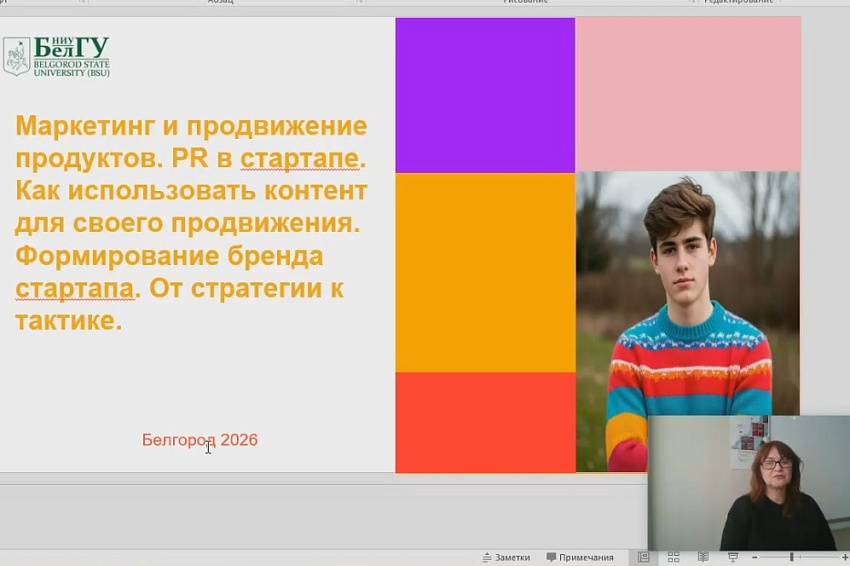Viewport: 850px width, 566px height.
Task: Click the zoom out minus button
Action: click(x=756, y=557)
